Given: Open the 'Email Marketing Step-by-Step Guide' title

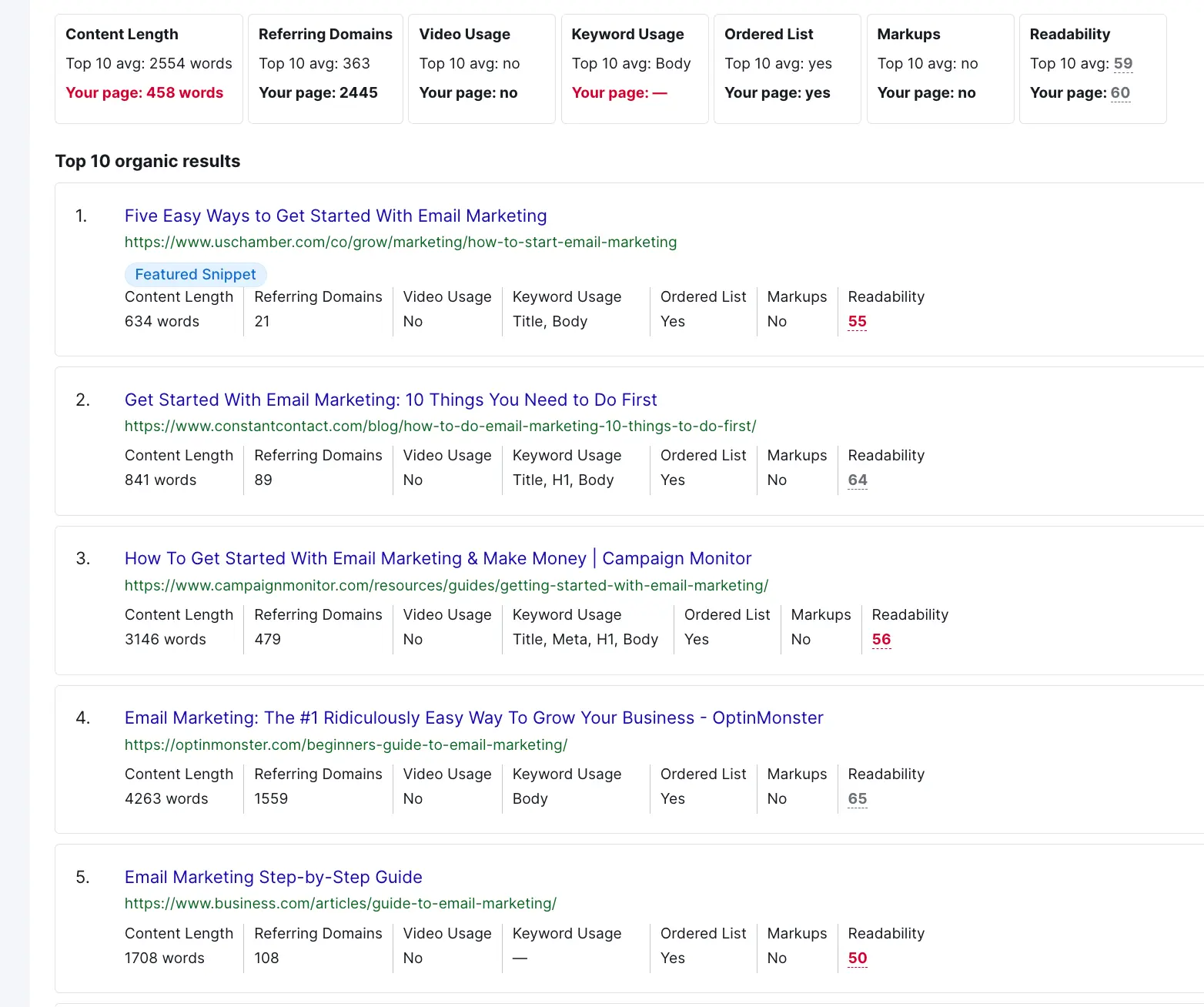Looking at the screenshot, I should [273, 878].
